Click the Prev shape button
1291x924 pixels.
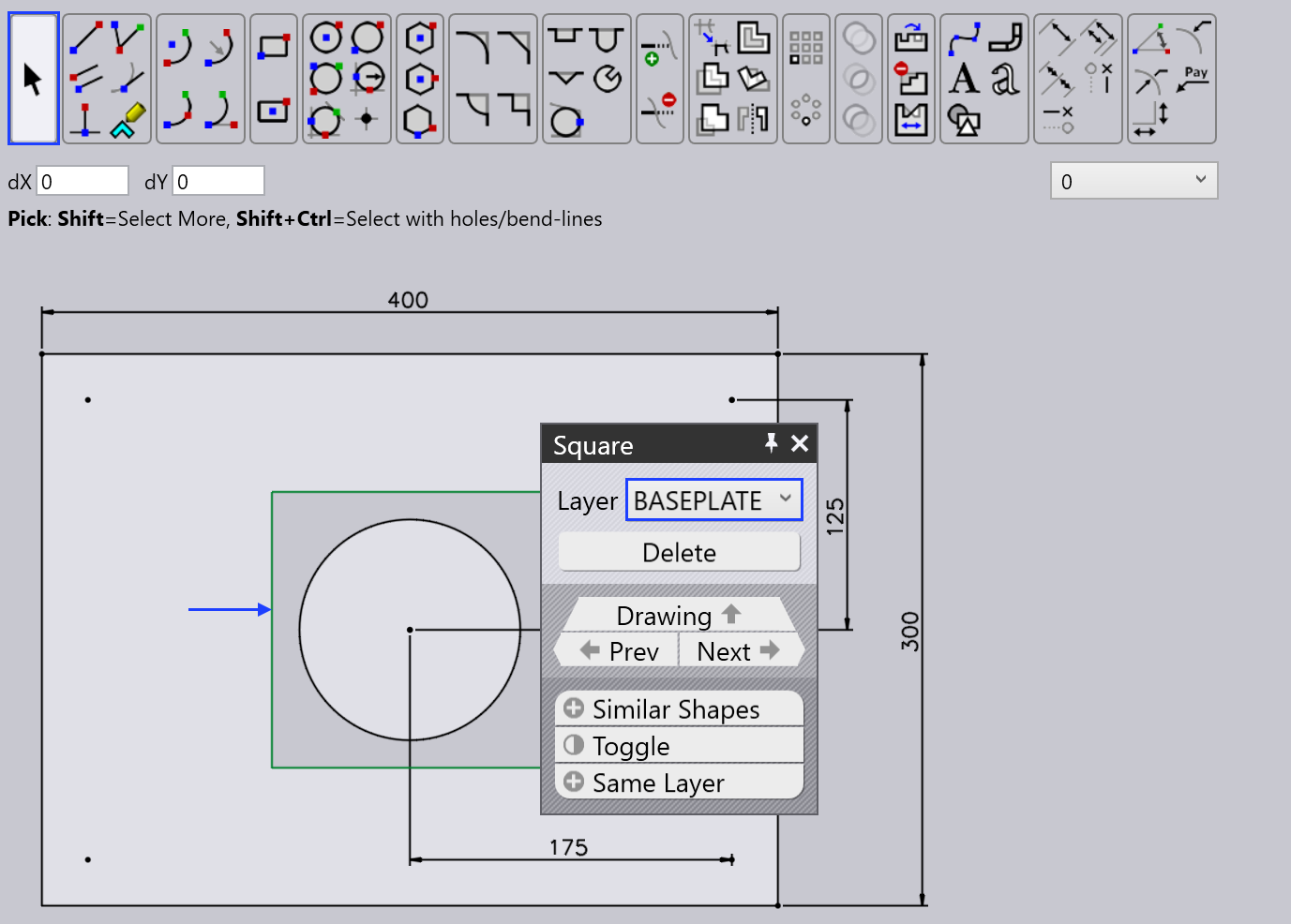coord(617,650)
